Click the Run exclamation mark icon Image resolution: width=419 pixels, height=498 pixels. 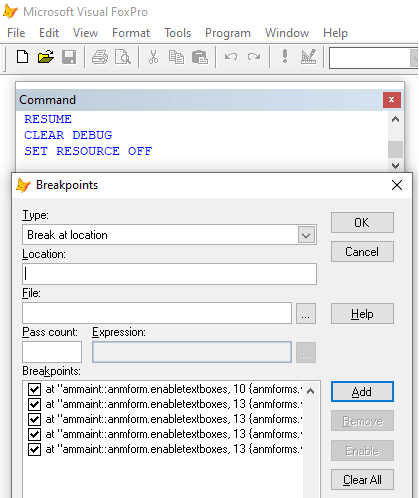285,56
